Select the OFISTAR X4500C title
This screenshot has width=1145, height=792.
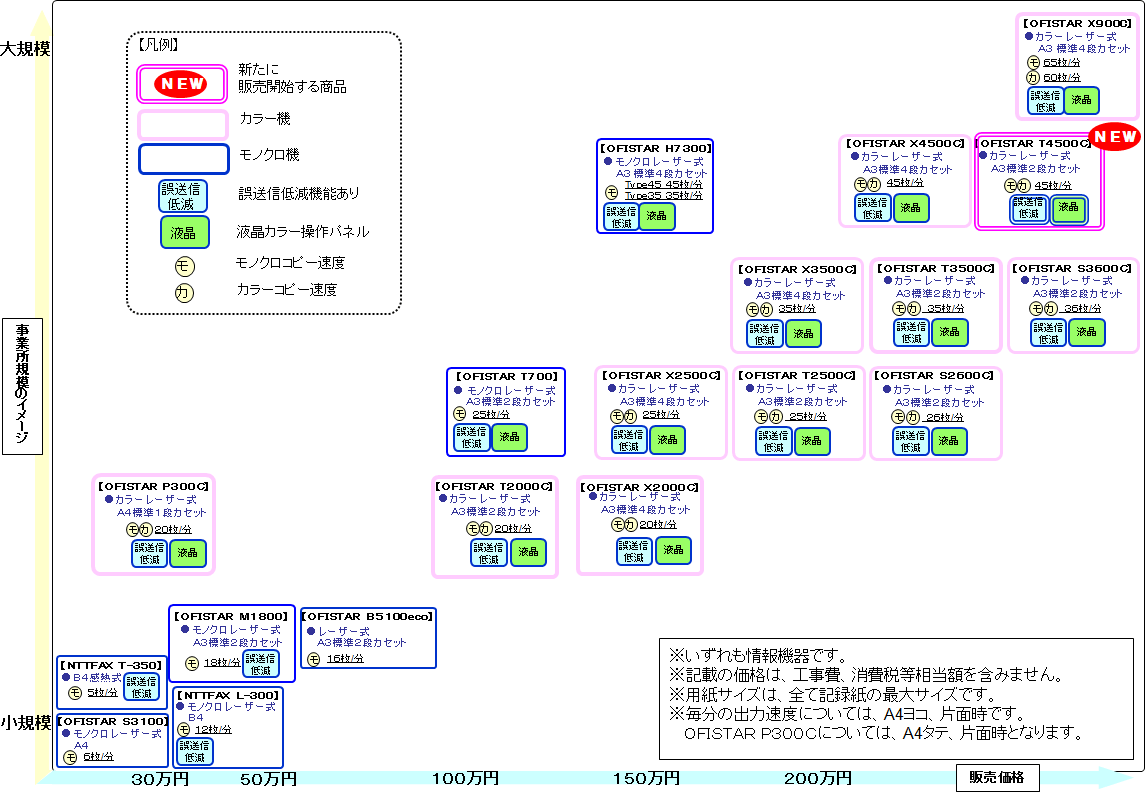click(x=905, y=144)
